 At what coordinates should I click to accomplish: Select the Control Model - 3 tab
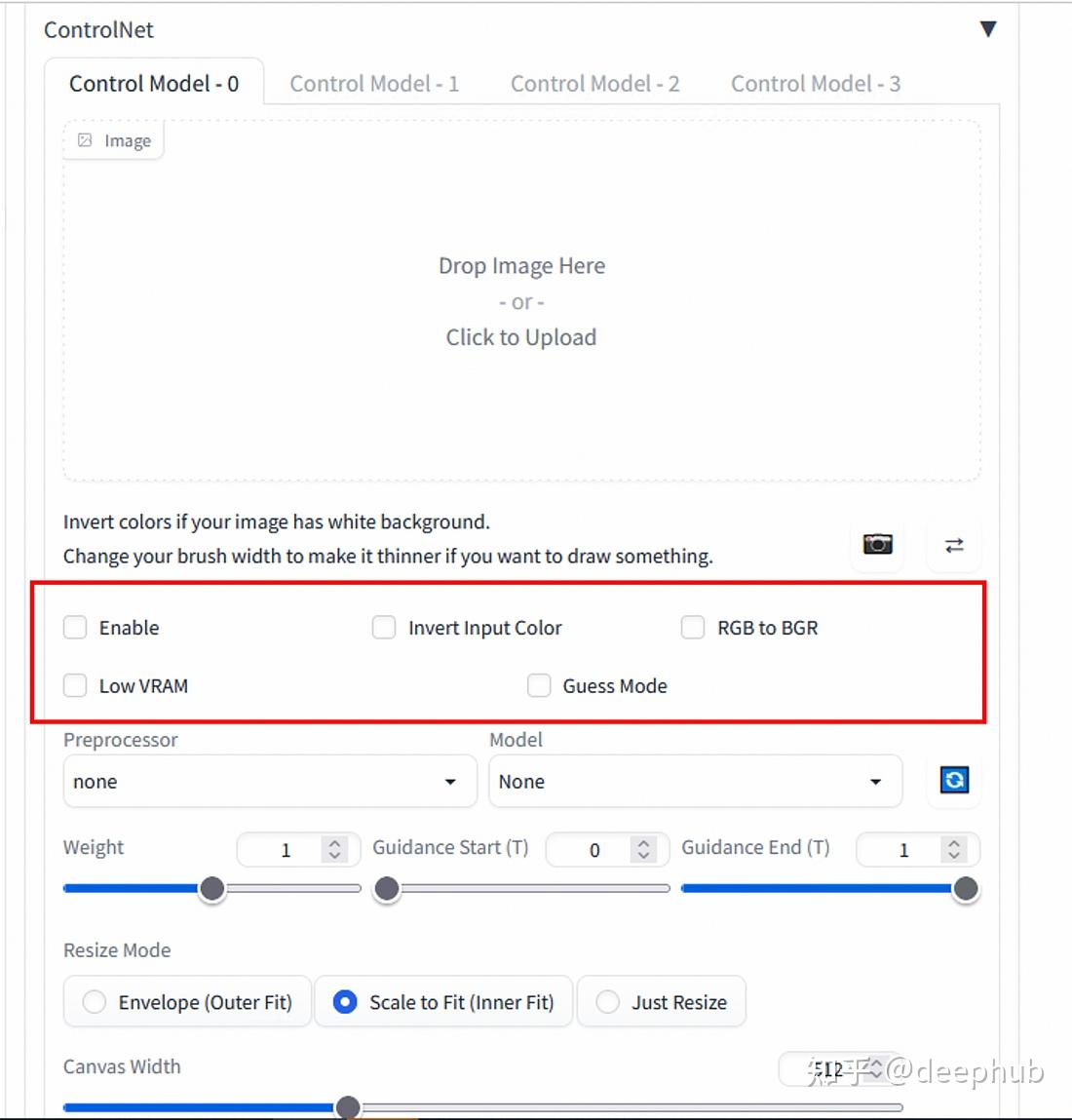tap(816, 84)
